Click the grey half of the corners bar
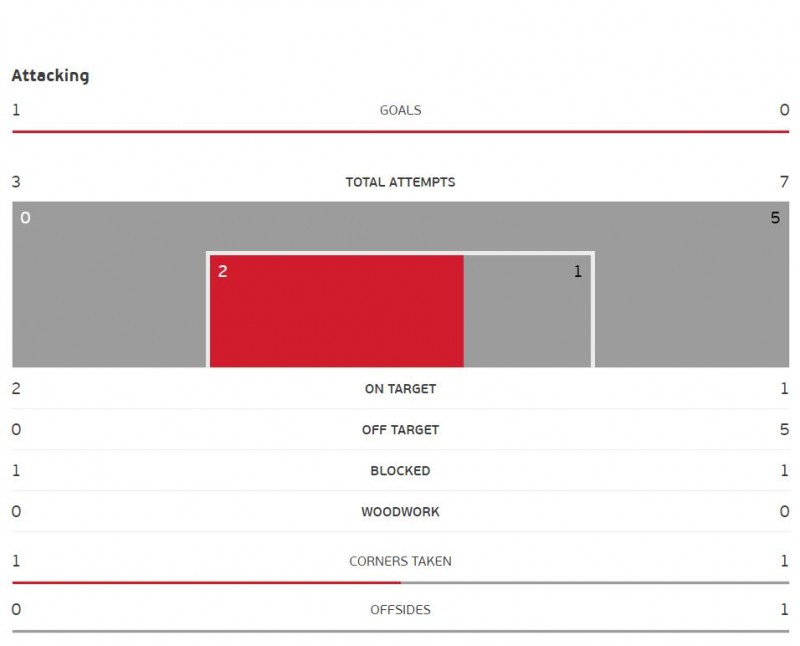 point(595,582)
